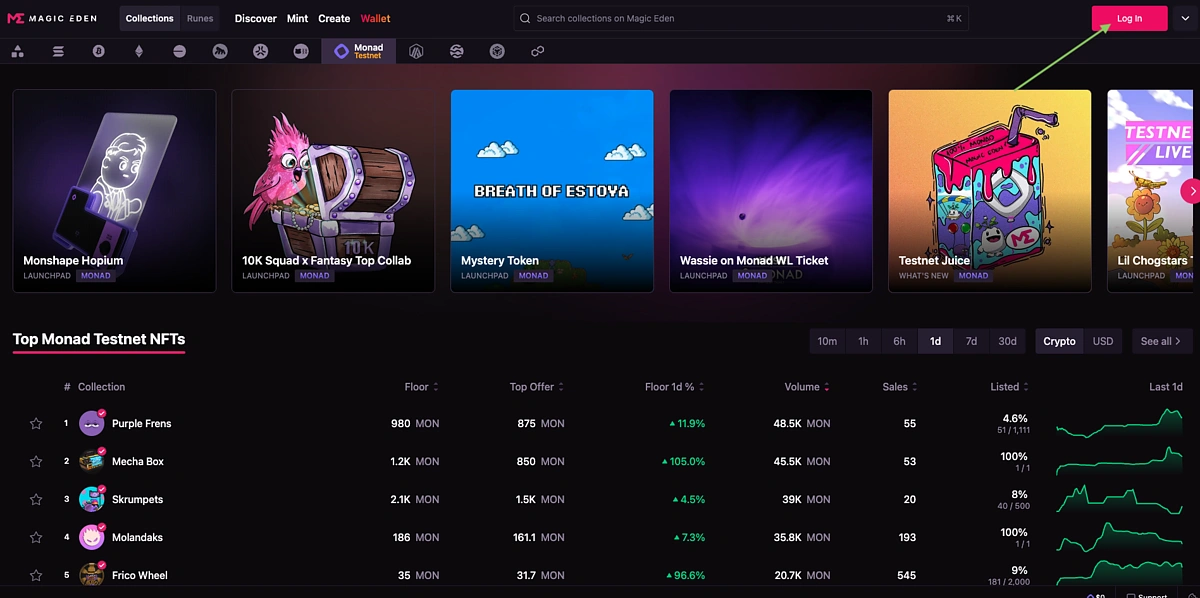Screen dimensions: 1200x598
Task: Open the Skrumpets collection name
Action: [x=137, y=500]
